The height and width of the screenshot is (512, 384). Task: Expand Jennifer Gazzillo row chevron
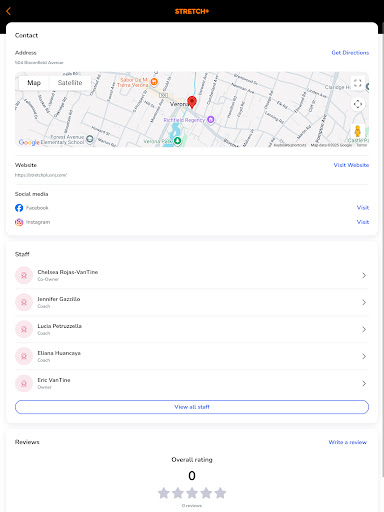[364, 302]
